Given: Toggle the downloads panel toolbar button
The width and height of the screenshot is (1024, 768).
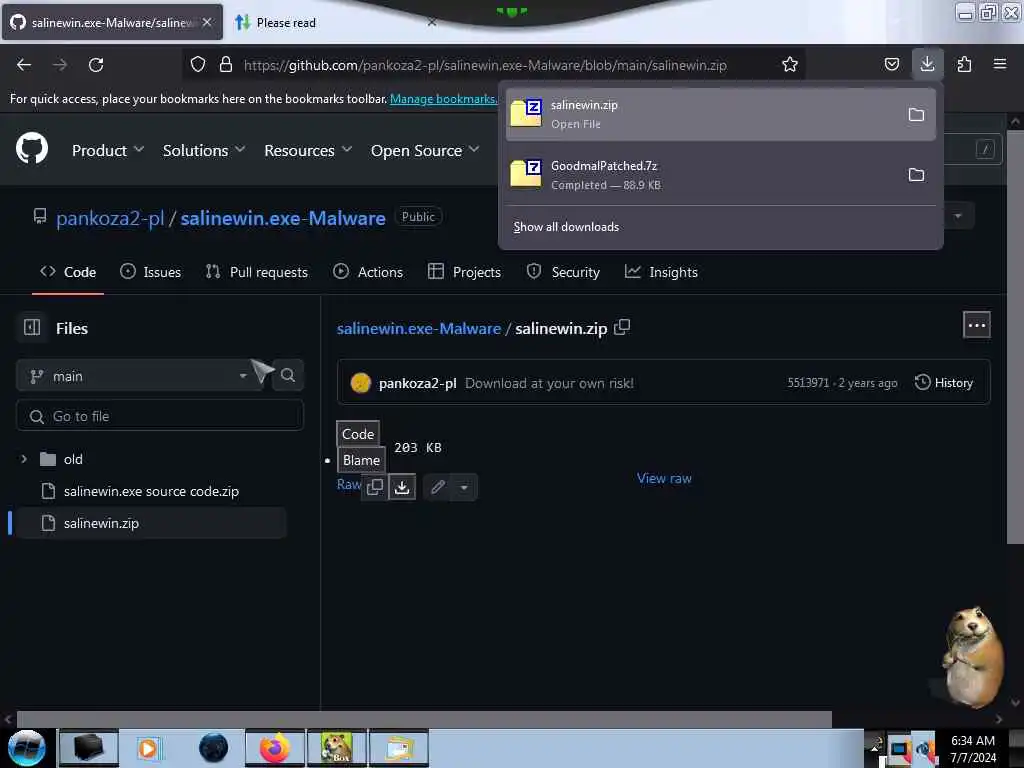Looking at the screenshot, I should (927, 64).
